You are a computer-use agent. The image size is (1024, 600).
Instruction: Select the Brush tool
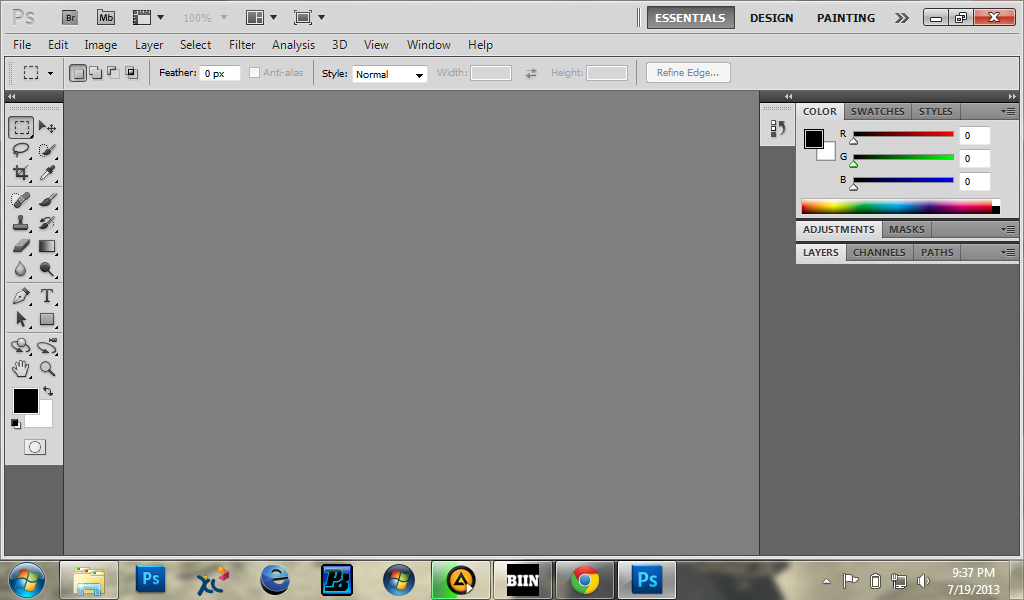pos(47,200)
